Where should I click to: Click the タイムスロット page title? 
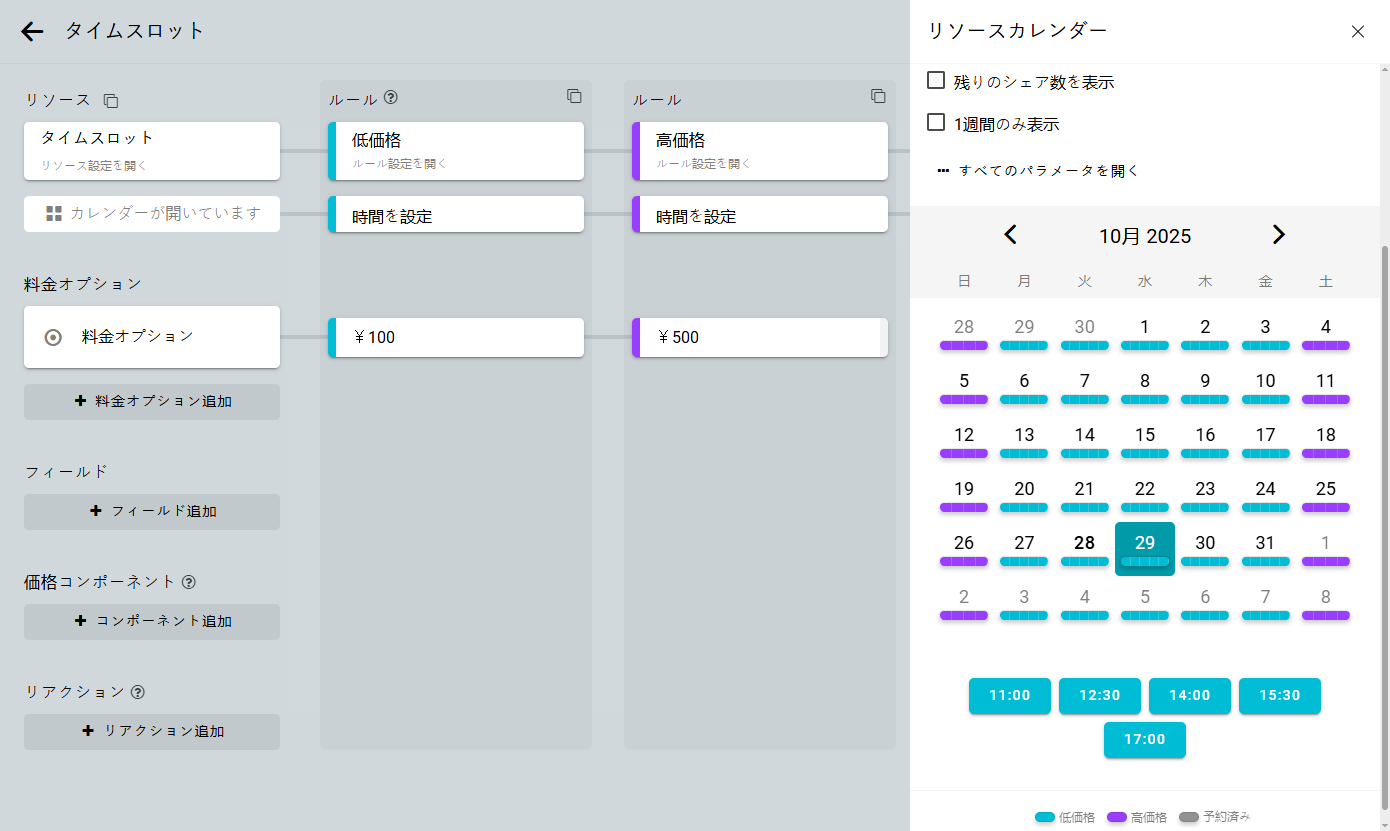[135, 31]
